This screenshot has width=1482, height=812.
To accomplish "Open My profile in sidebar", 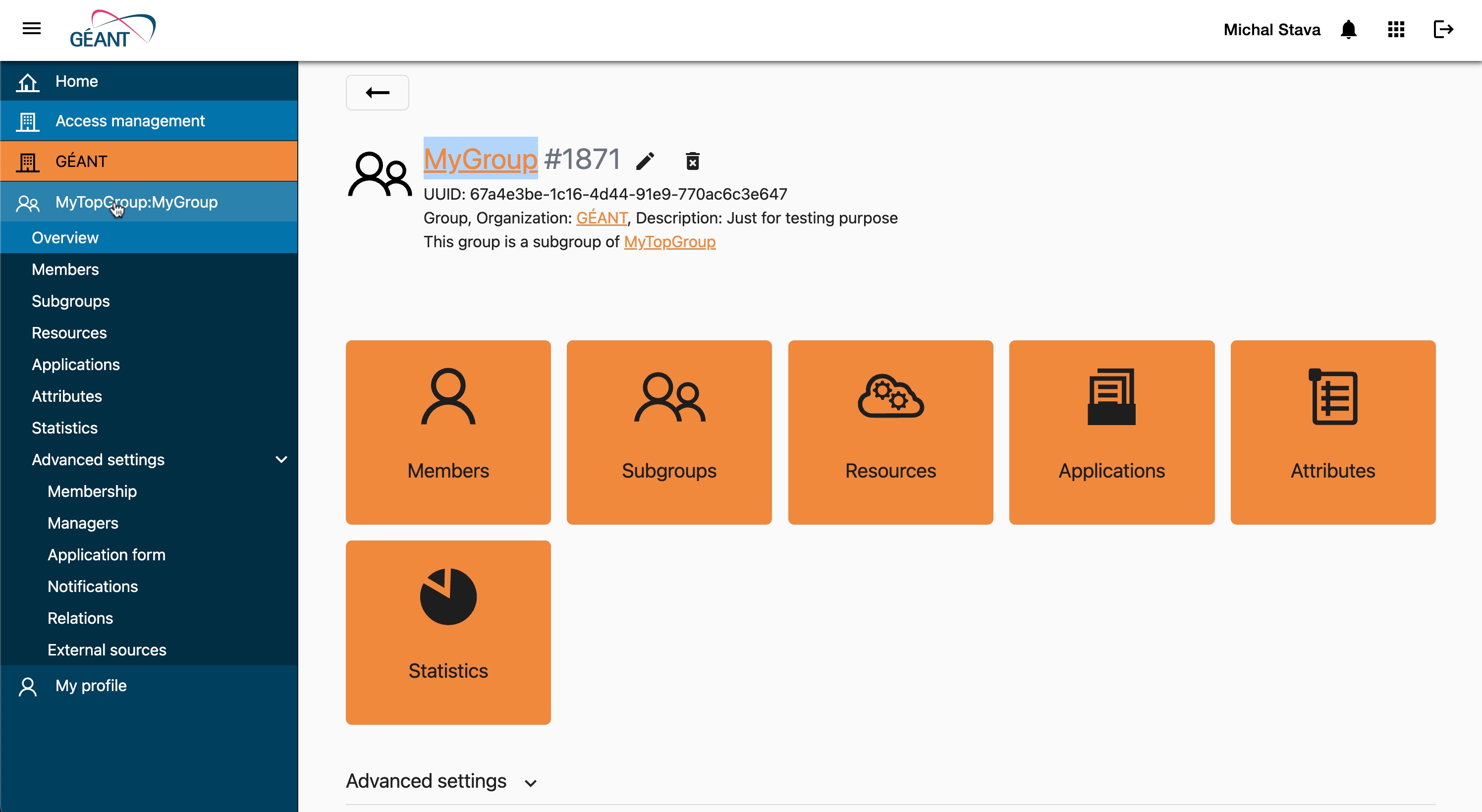I will coord(149,686).
